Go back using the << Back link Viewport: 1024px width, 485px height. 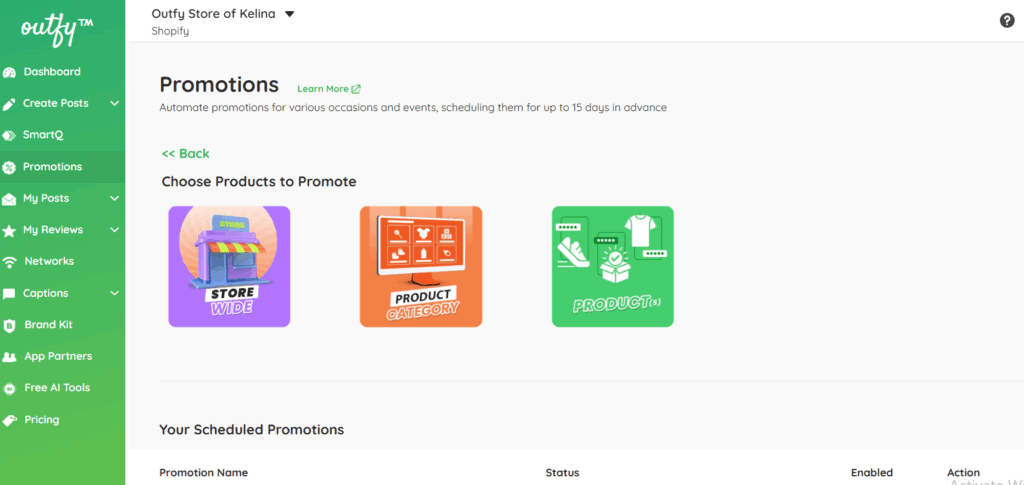tap(186, 153)
